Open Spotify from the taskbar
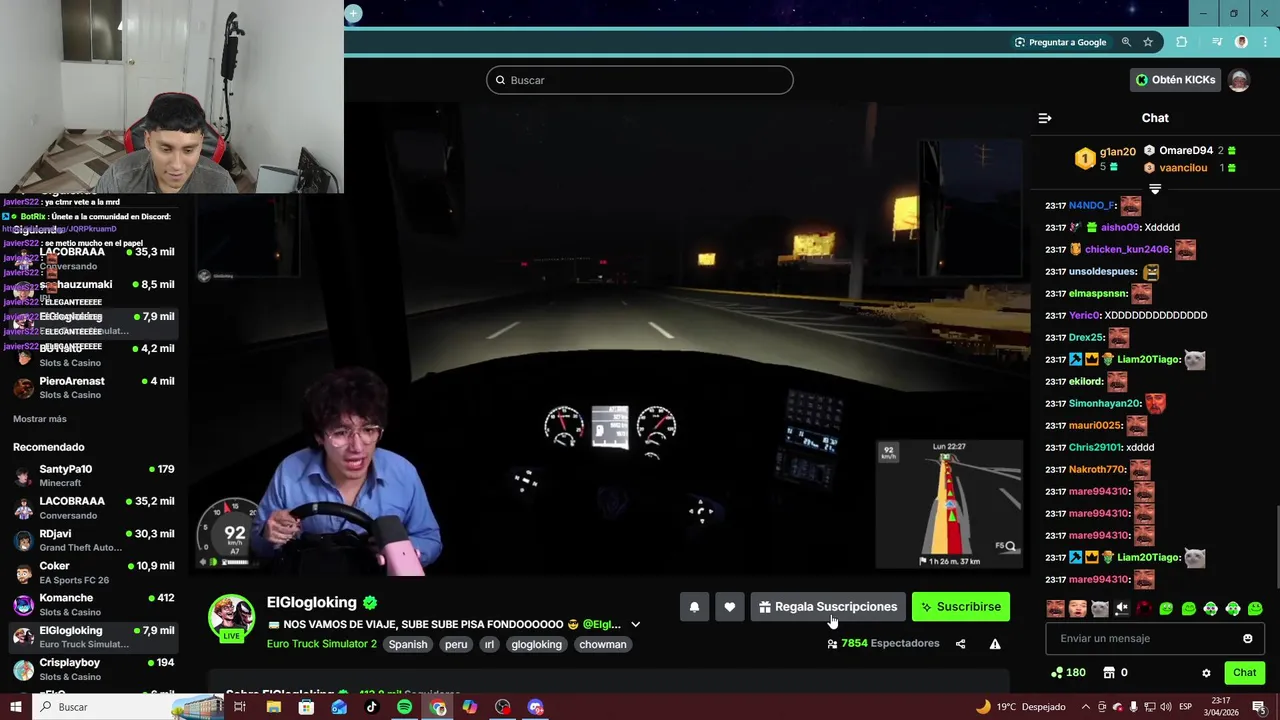Image resolution: width=1280 pixels, height=720 pixels. (404, 707)
